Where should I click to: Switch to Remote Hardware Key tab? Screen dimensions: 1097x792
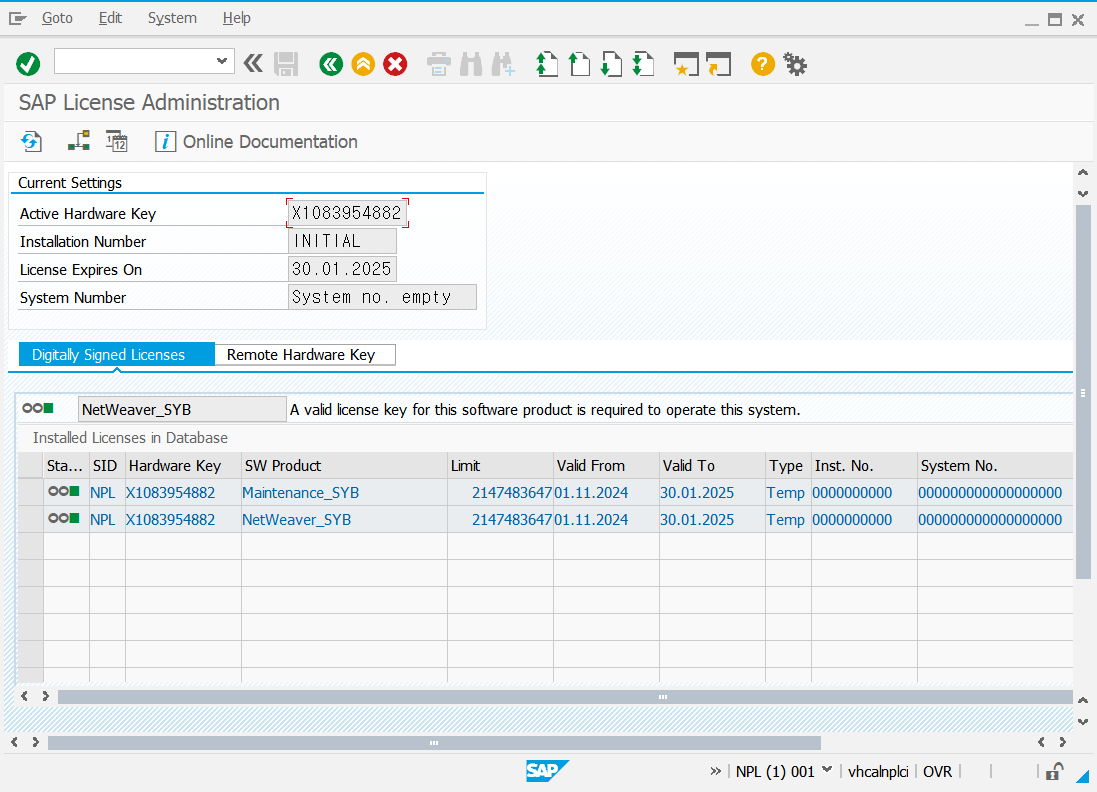click(304, 355)
